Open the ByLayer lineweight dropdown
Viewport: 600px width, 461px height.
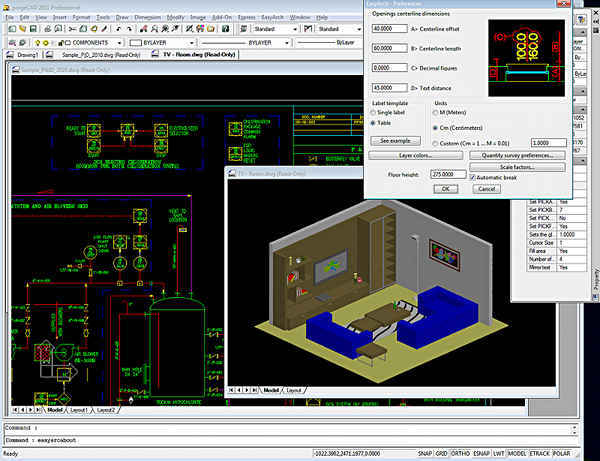[329, 42]
